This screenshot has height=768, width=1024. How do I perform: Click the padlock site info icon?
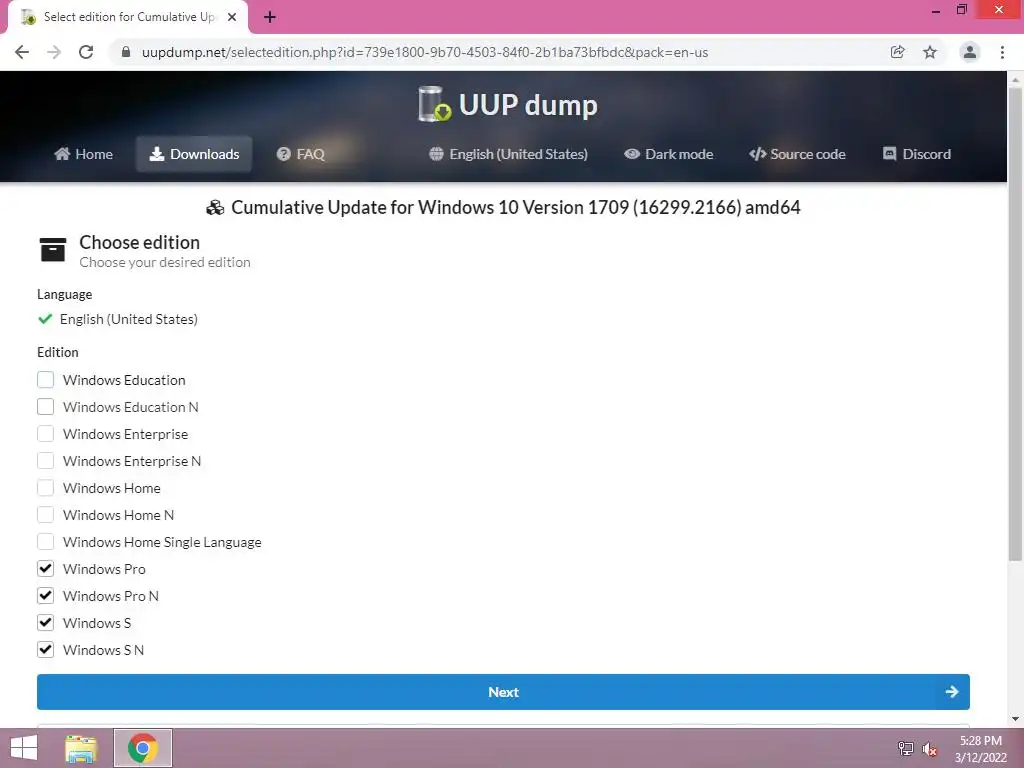pos(126,52)
